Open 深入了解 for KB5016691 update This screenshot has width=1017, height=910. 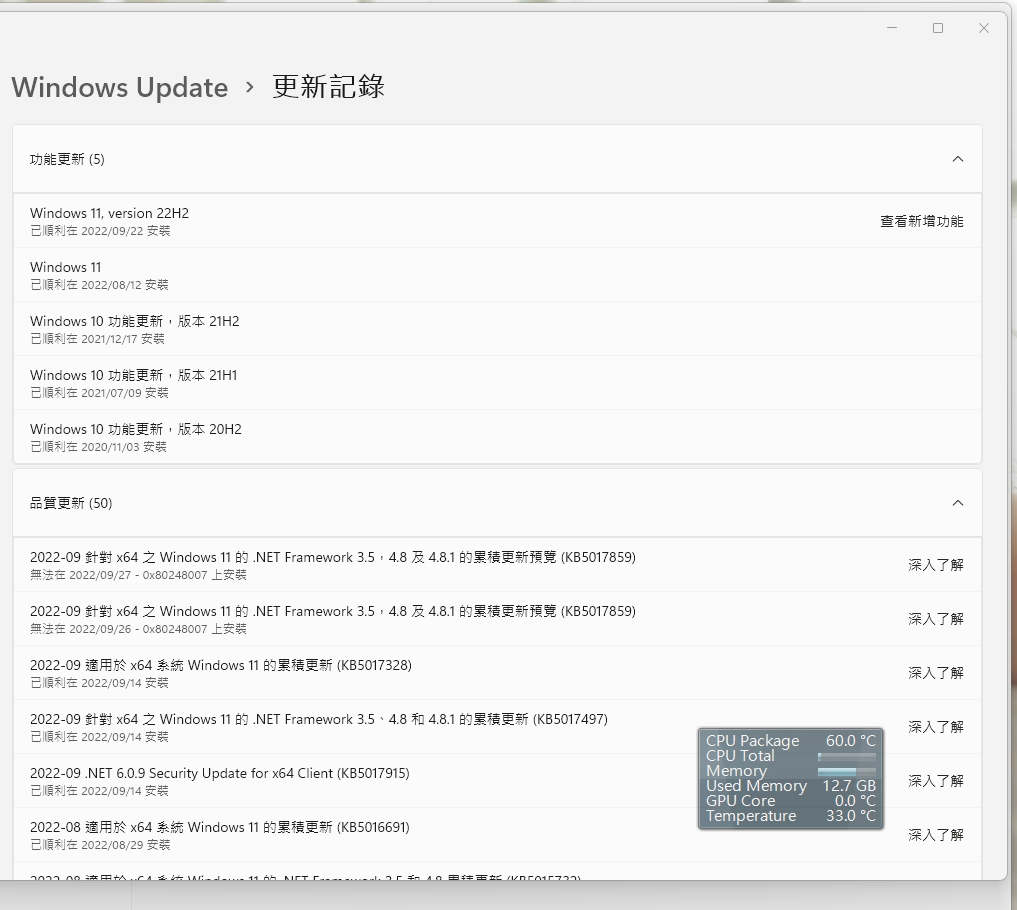935,835
